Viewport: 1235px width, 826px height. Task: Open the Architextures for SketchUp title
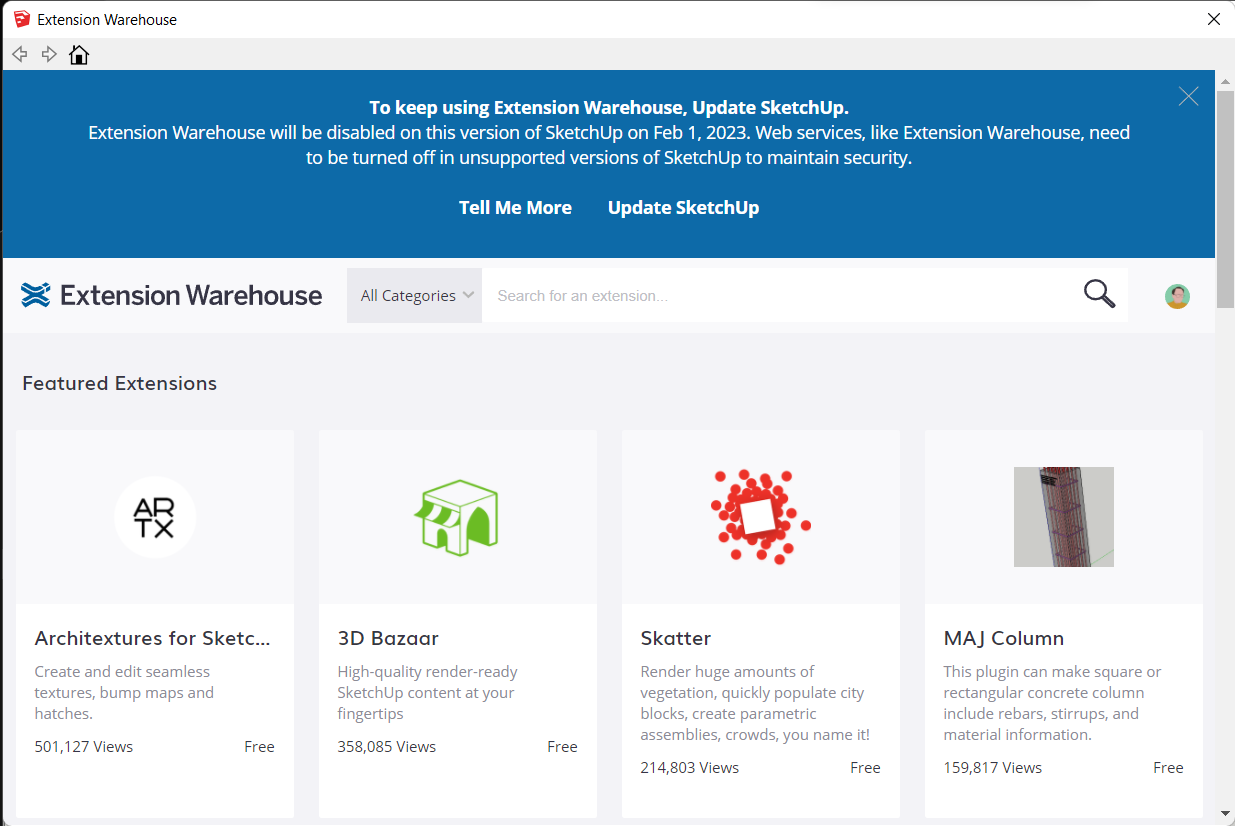(153, 638)
